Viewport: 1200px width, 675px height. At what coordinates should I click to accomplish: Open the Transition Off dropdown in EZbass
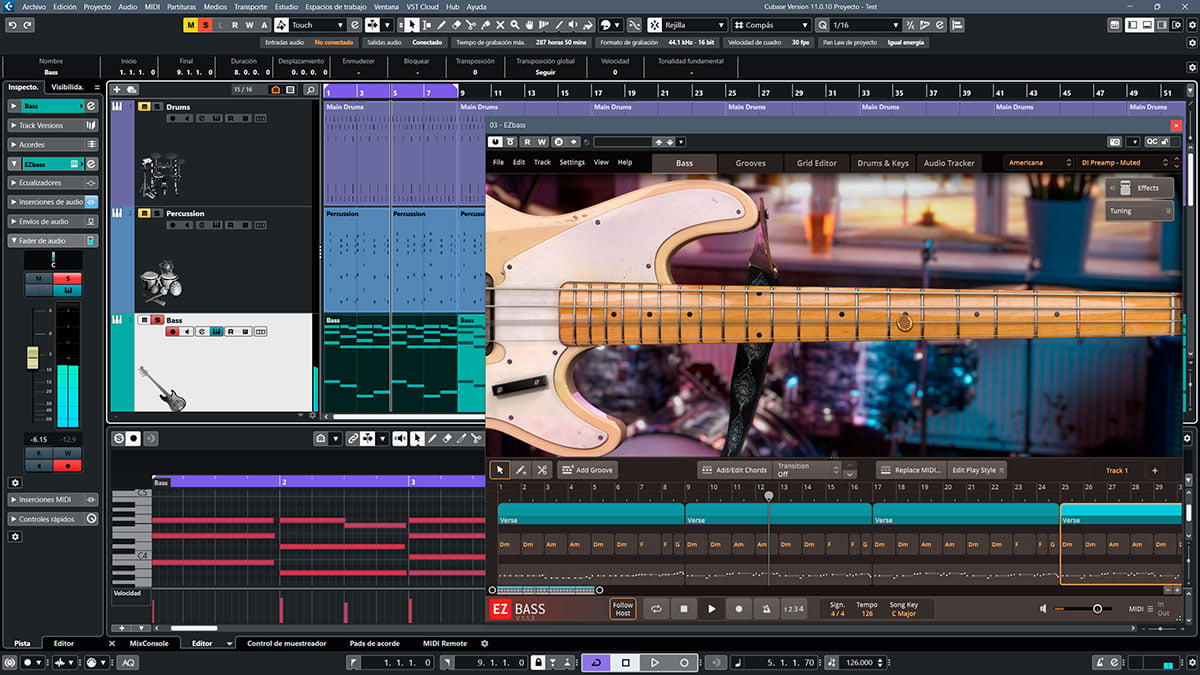[x=807, y=470]
